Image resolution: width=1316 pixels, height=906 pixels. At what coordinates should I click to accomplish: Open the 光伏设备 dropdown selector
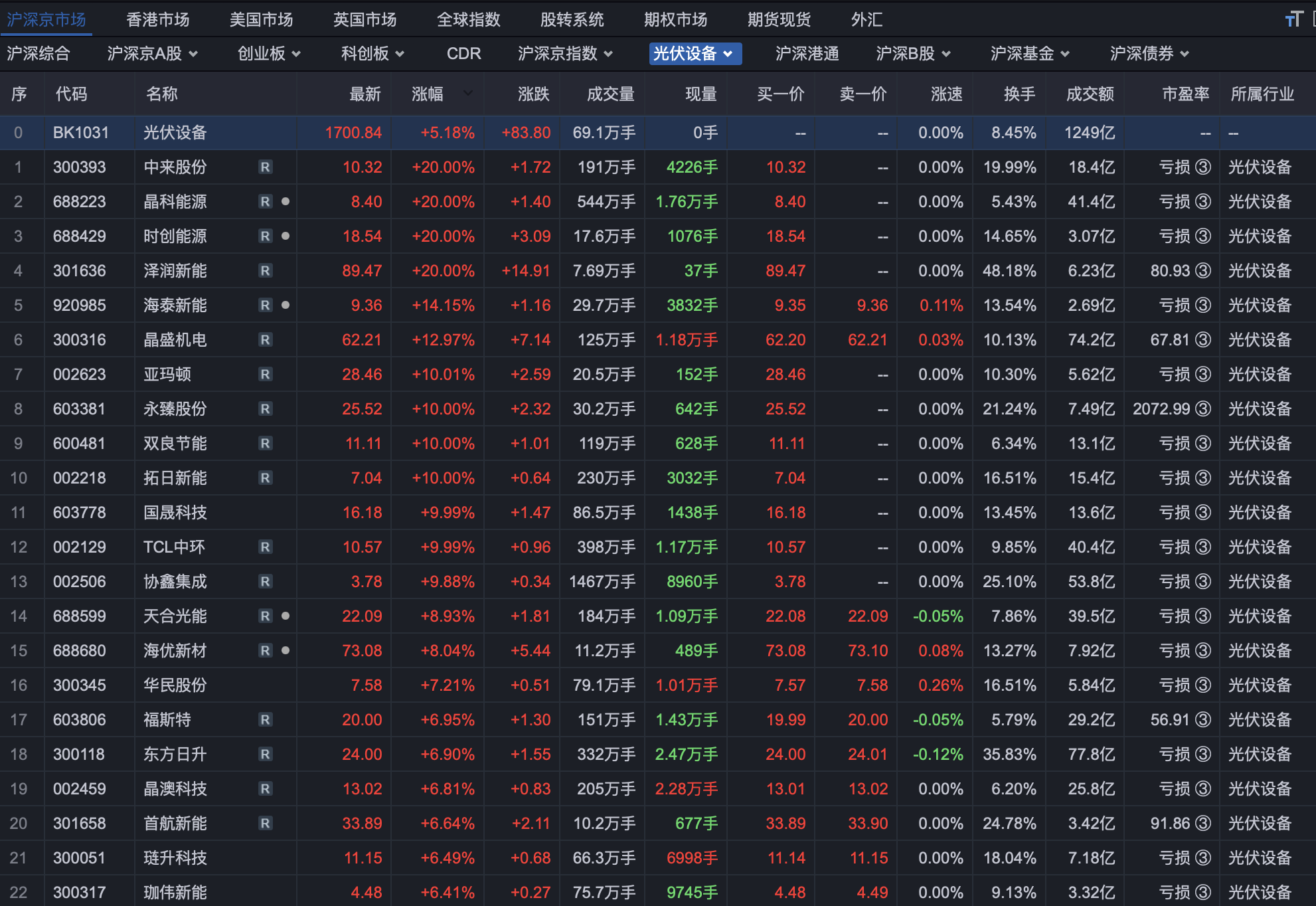(695, 54)
